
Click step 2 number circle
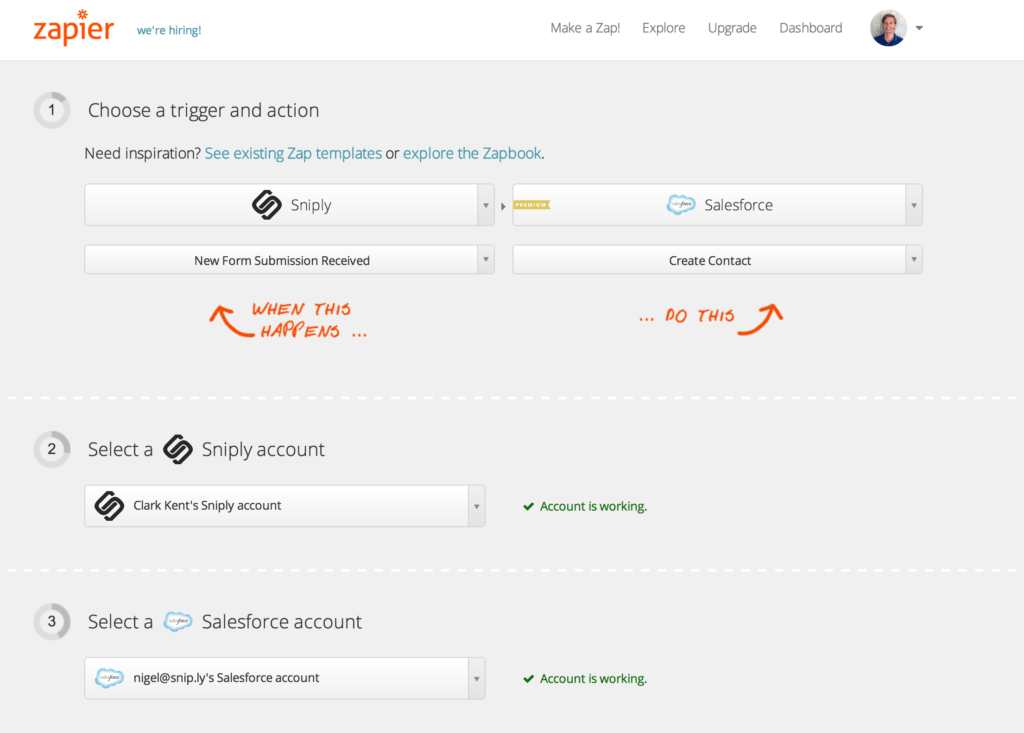tap(52, 450)
